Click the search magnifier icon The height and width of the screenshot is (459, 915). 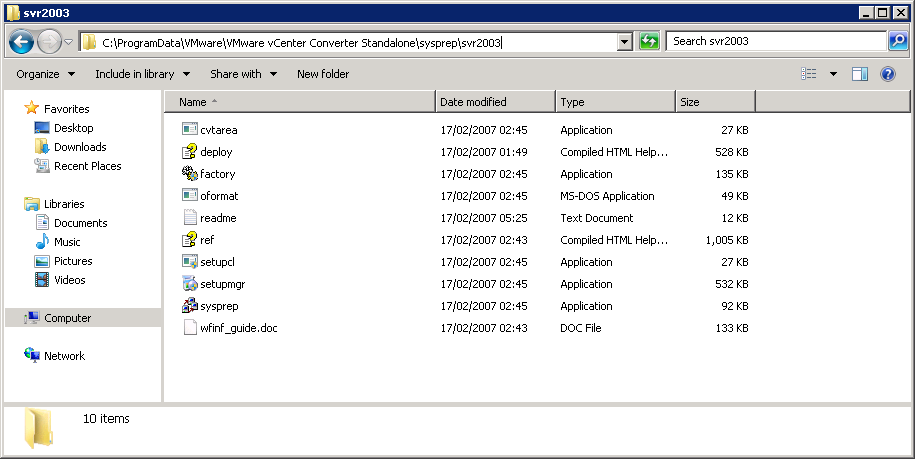click(897, 41)
